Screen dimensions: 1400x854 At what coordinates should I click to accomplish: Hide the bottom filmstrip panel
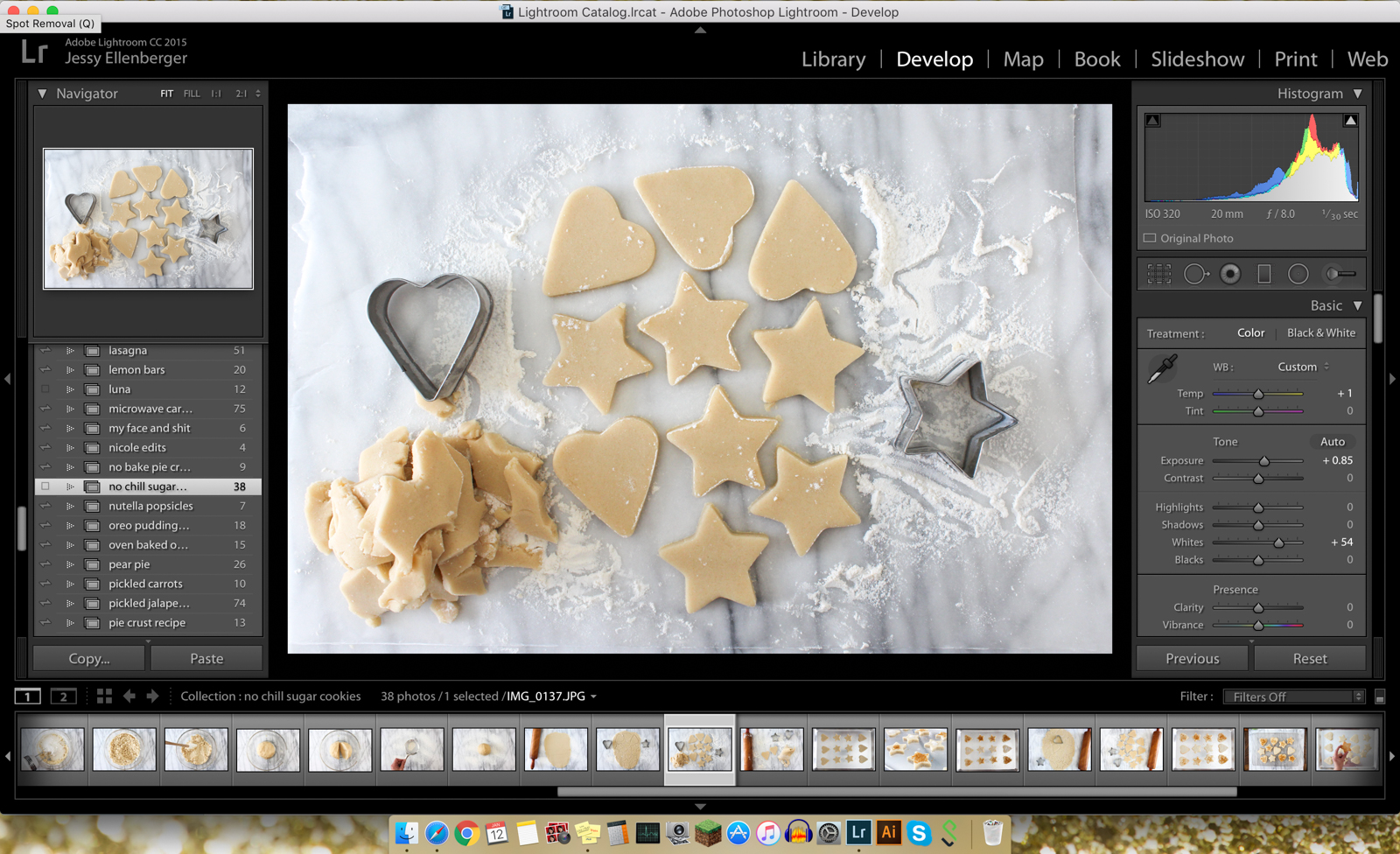pos(700,806)
